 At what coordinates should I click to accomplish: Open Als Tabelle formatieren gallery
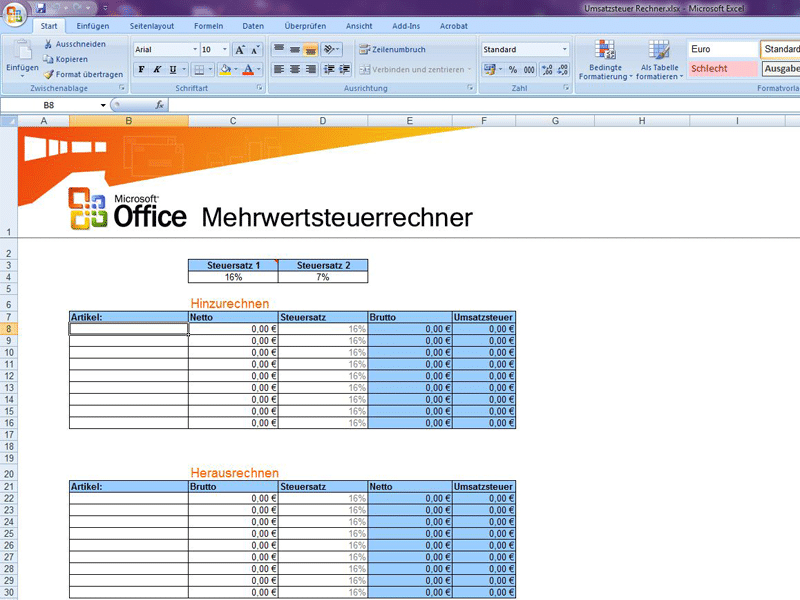coord(659,60)
